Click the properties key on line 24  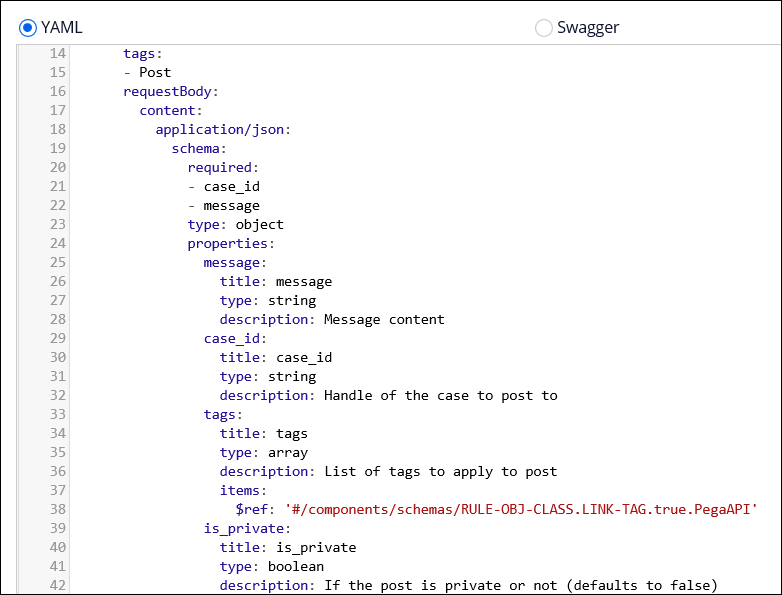[x=227, y=243]
